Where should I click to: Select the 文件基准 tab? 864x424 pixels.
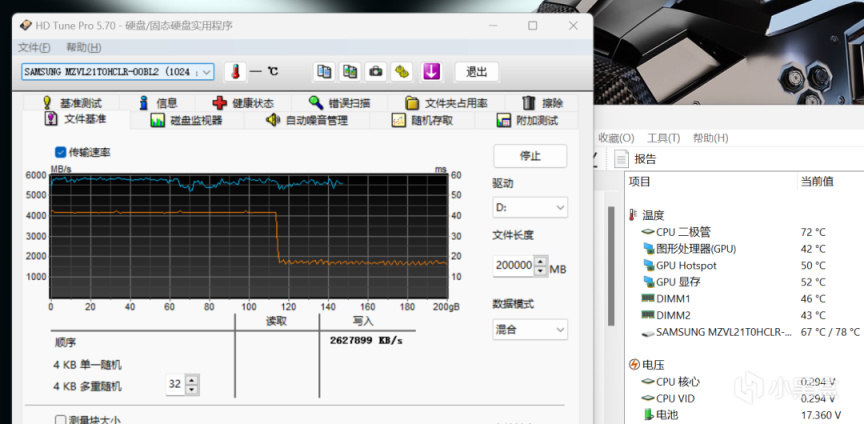coord(76,119)
